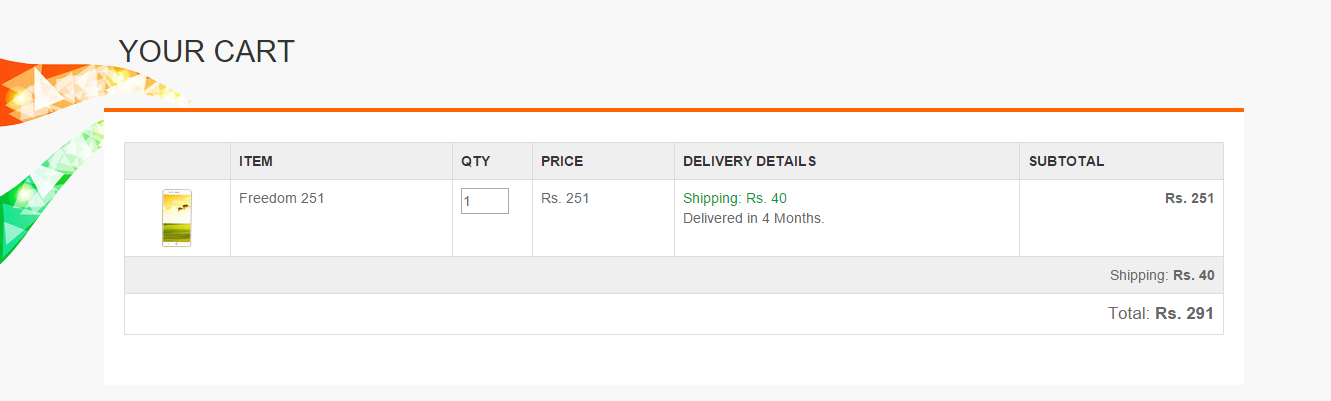Image resolution: width=1331 pixels, height=401 pixels.
Task: Click the Delivered in 4 Months text
Action: (x=753, y=218)
